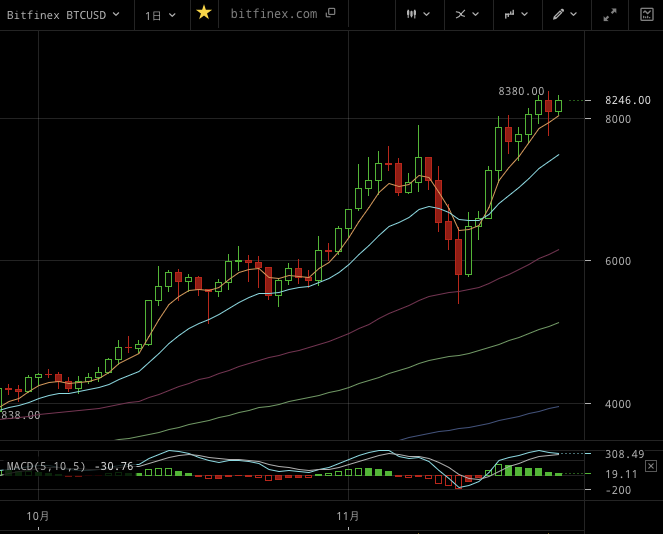Click the 19.11 MACD histogram value
Screen dimensions: 663x534
coord(621,474)
